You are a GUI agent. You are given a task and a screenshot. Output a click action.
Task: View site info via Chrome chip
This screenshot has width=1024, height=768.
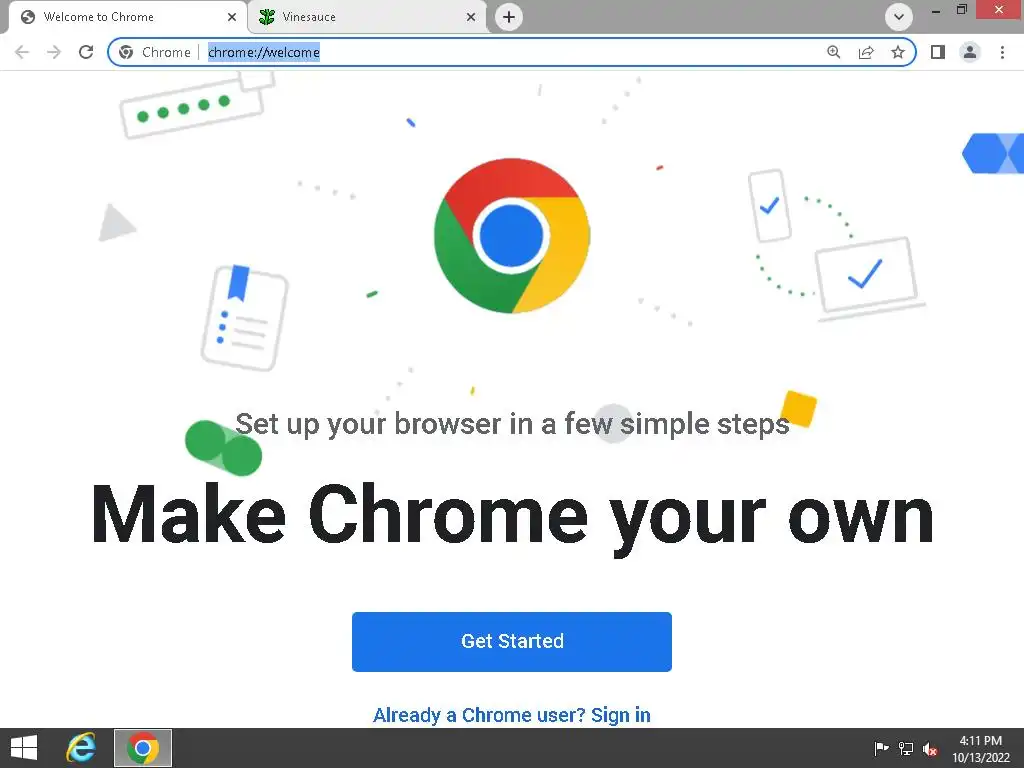155,52
